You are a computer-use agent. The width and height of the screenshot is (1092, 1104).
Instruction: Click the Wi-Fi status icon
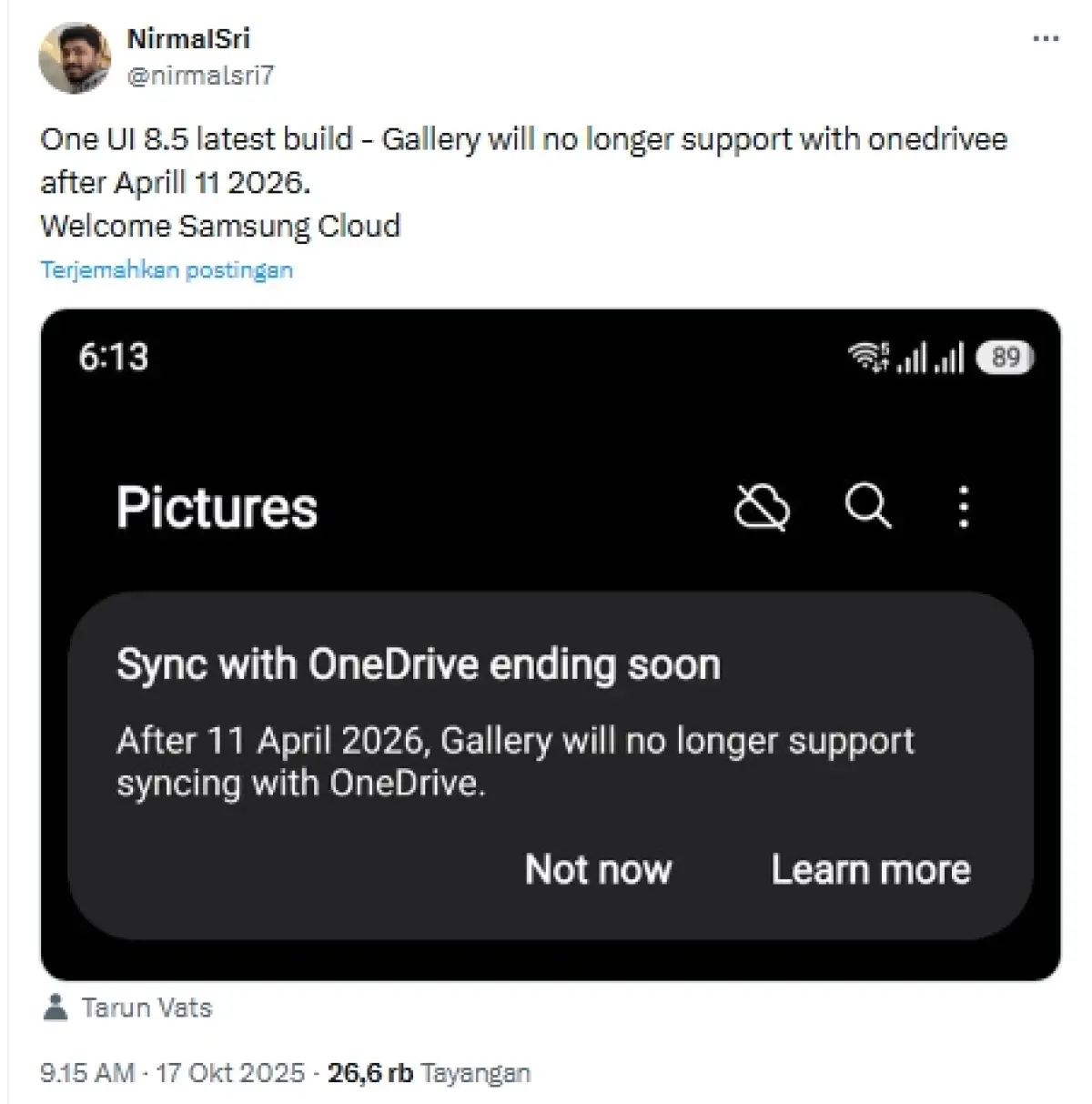(867, 357)
